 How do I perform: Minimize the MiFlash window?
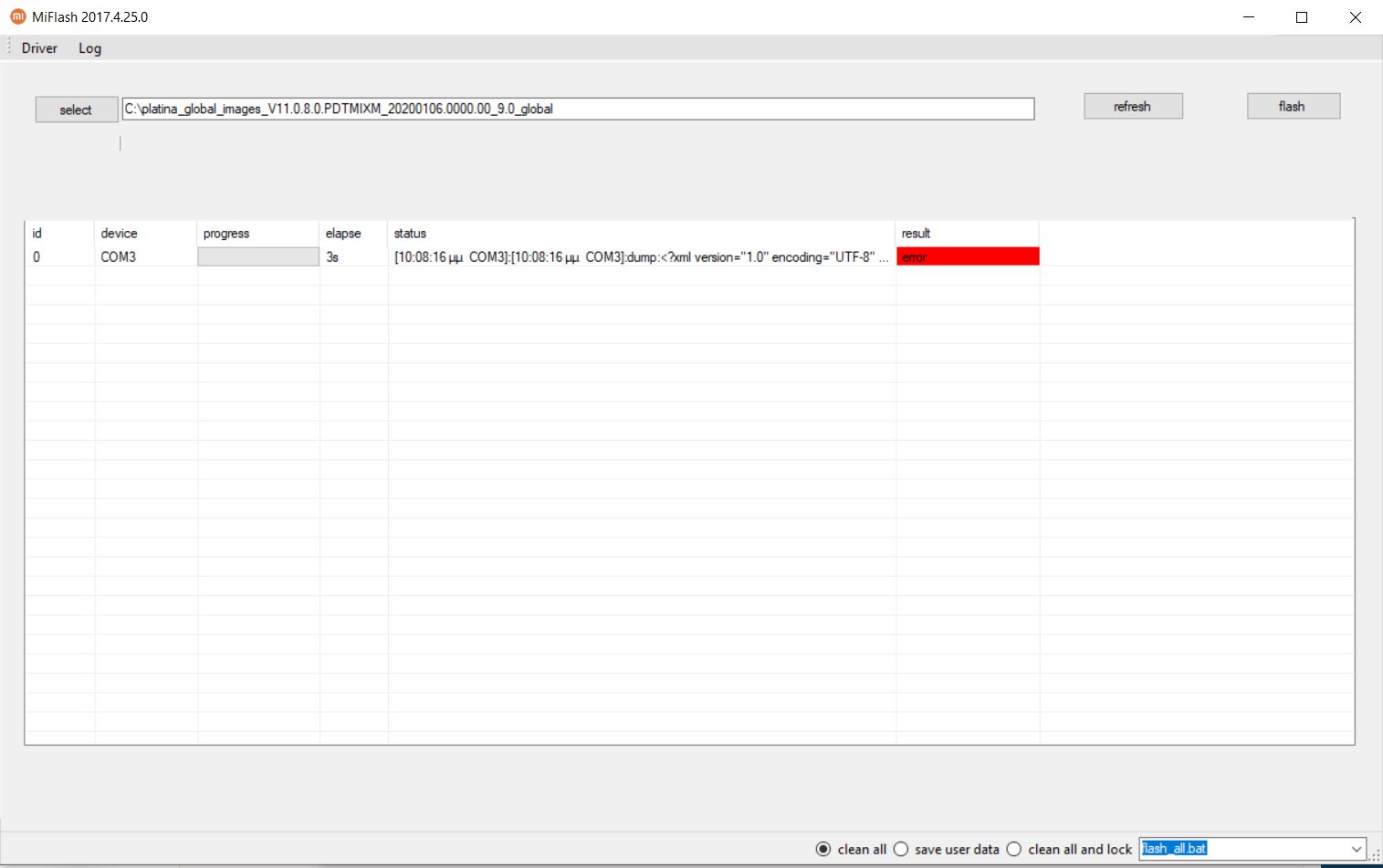1248,17
